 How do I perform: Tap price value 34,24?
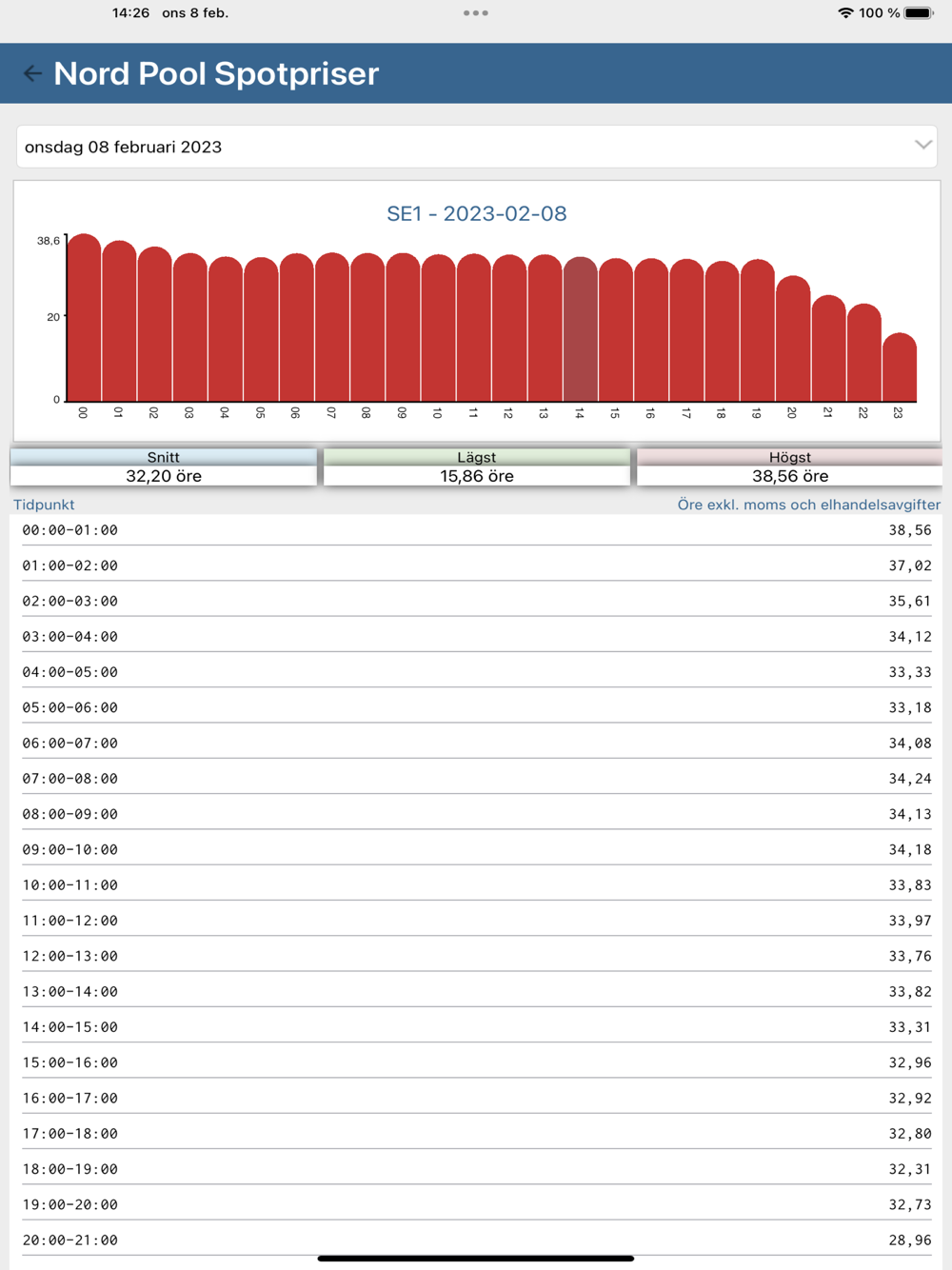910,779
